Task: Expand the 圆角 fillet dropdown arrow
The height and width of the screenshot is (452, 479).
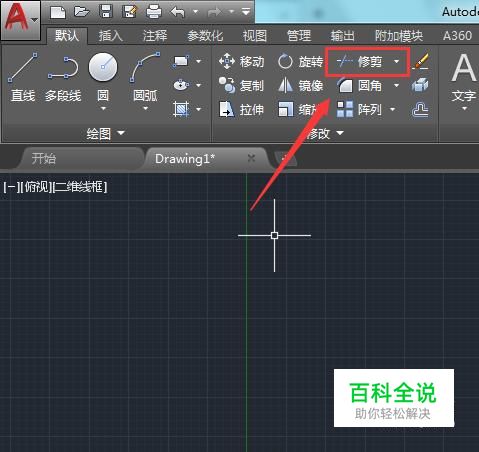Action: point(396,85)
